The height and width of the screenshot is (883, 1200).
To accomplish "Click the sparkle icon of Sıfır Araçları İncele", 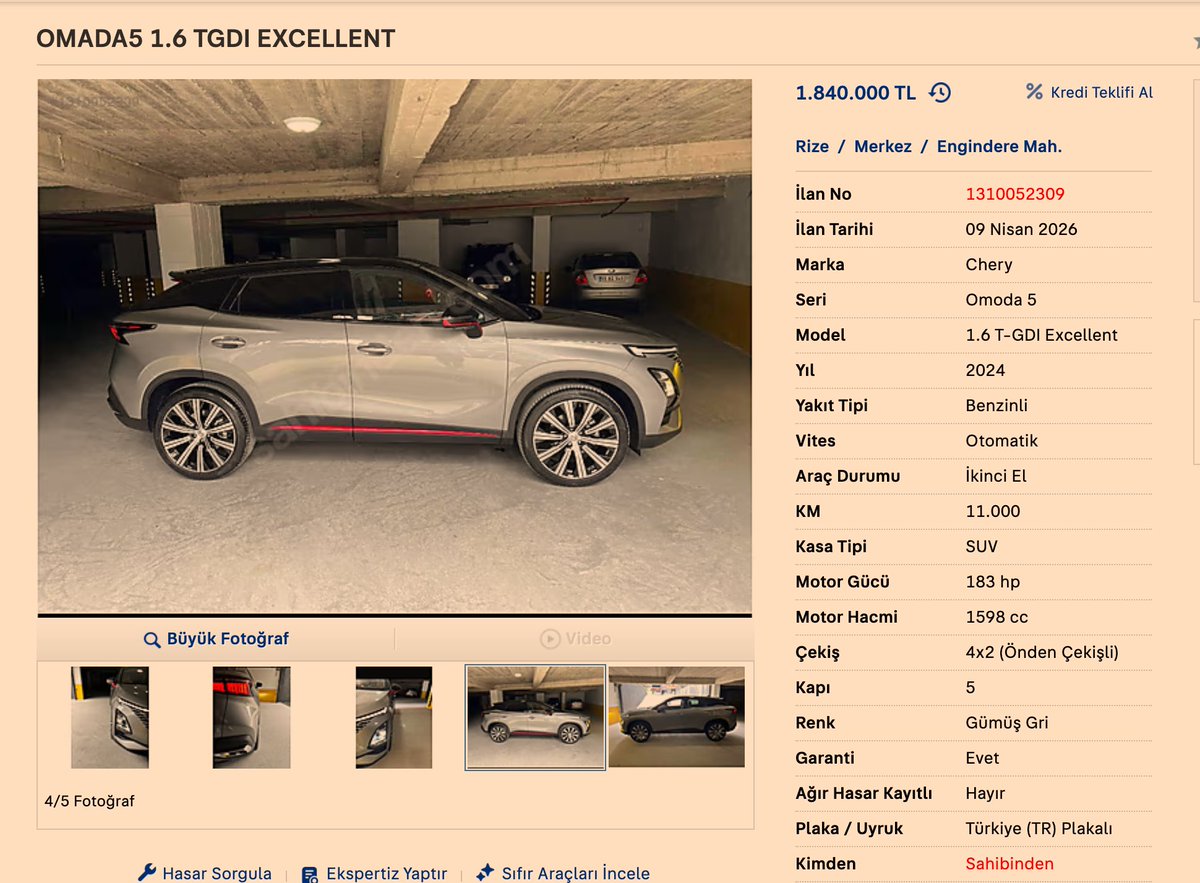I will (485, 873).
